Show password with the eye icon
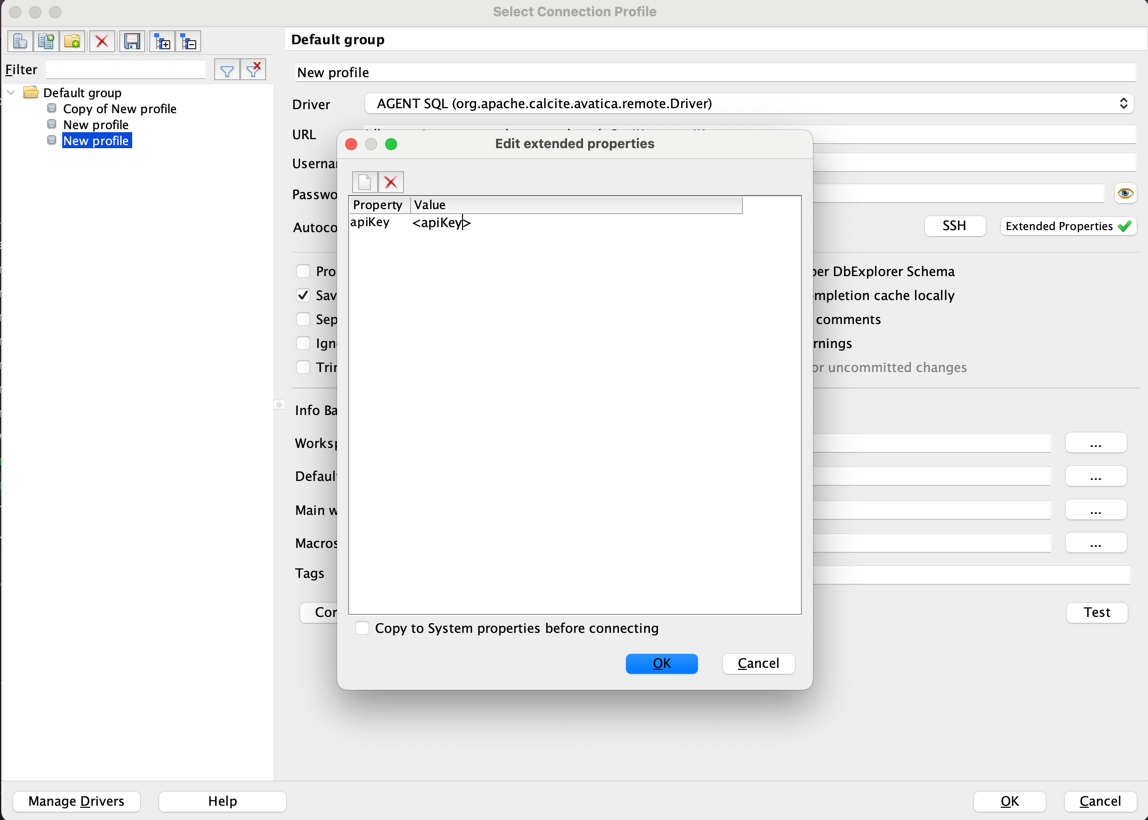1148x820 pixels. pos(1125,193)
